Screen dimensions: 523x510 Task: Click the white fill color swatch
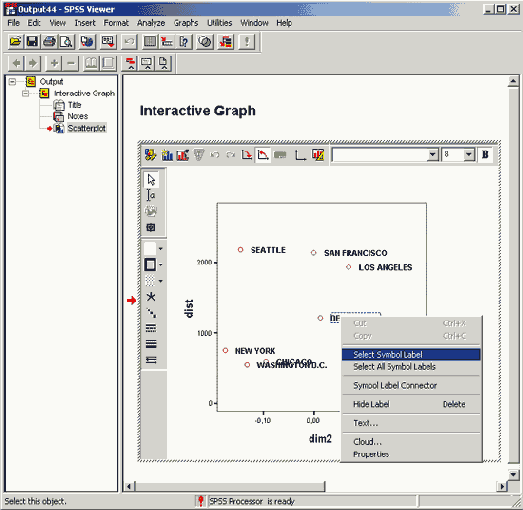coord(150,249)
